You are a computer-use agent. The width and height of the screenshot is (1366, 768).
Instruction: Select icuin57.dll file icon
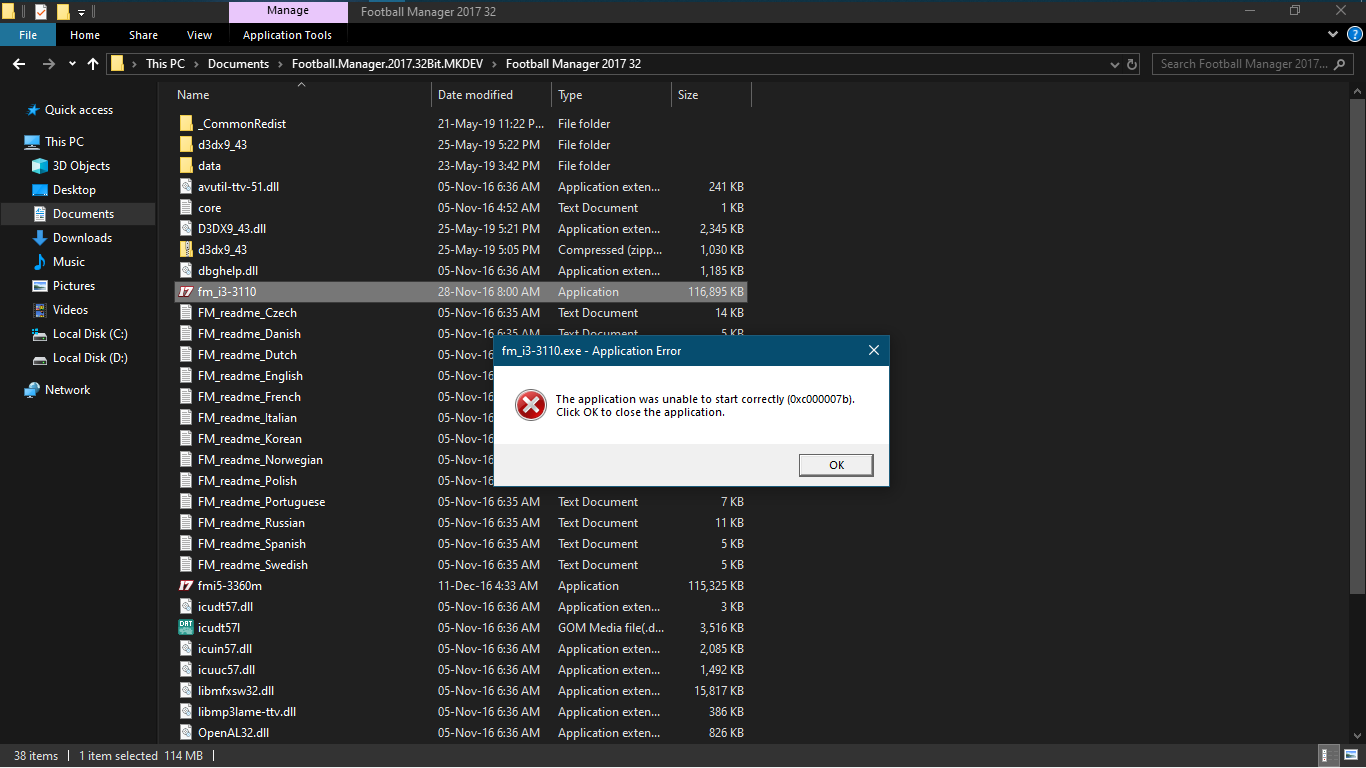(x=186, y=649)
